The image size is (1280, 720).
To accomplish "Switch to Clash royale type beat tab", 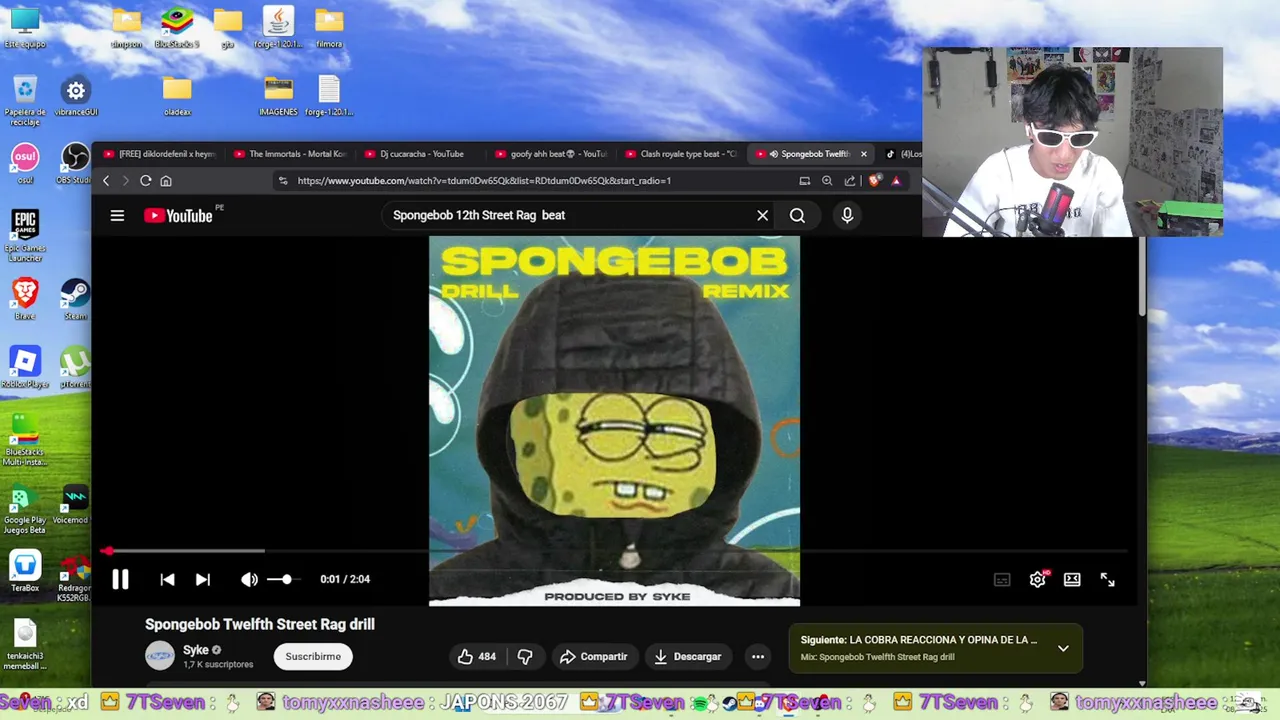I will tap(681, 154).
